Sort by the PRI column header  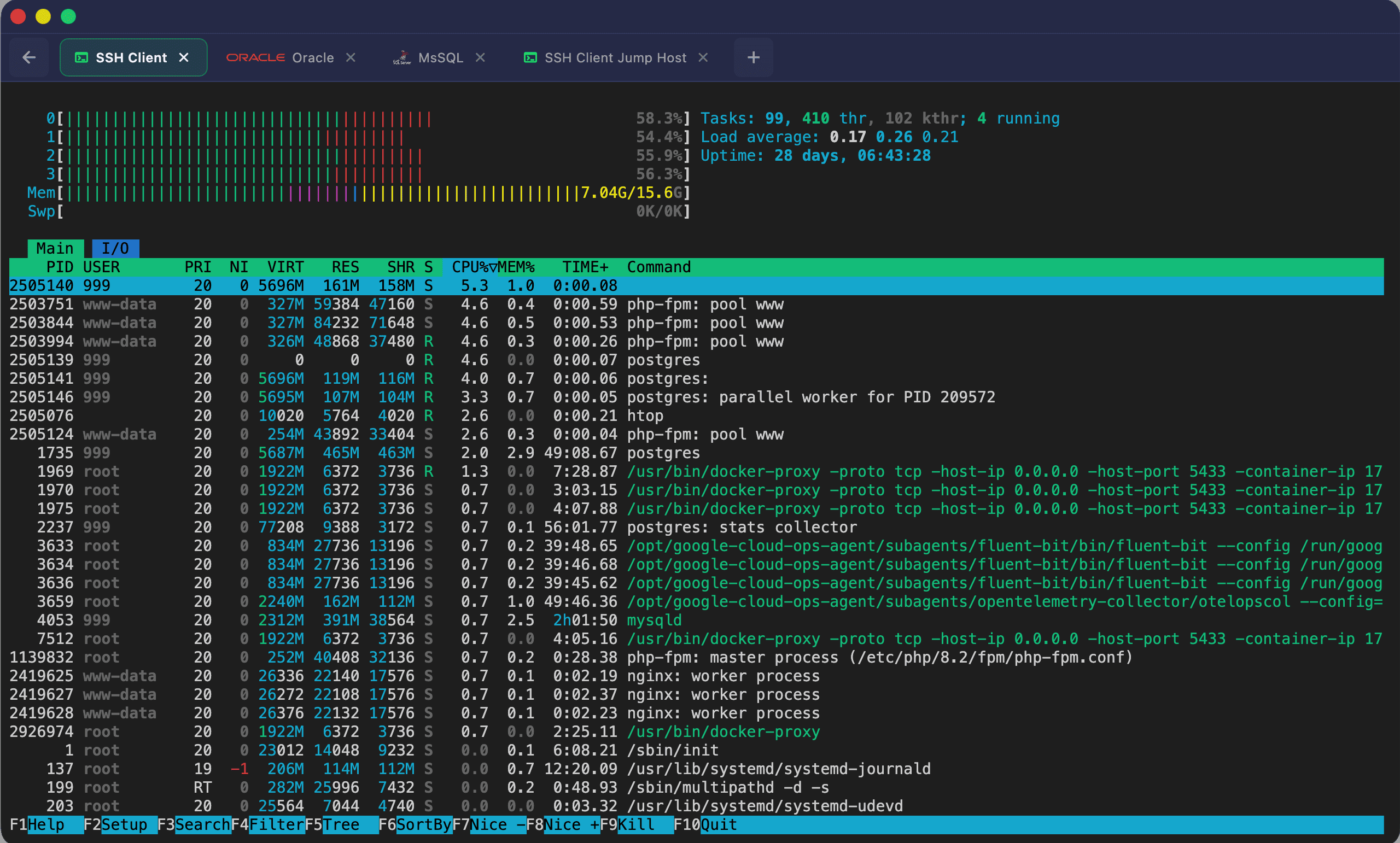(198, 267)
